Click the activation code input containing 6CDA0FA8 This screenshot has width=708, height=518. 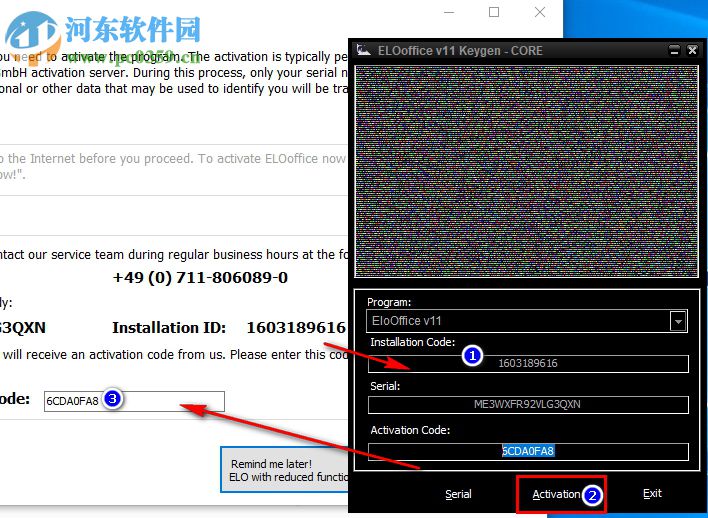(134, 401)
